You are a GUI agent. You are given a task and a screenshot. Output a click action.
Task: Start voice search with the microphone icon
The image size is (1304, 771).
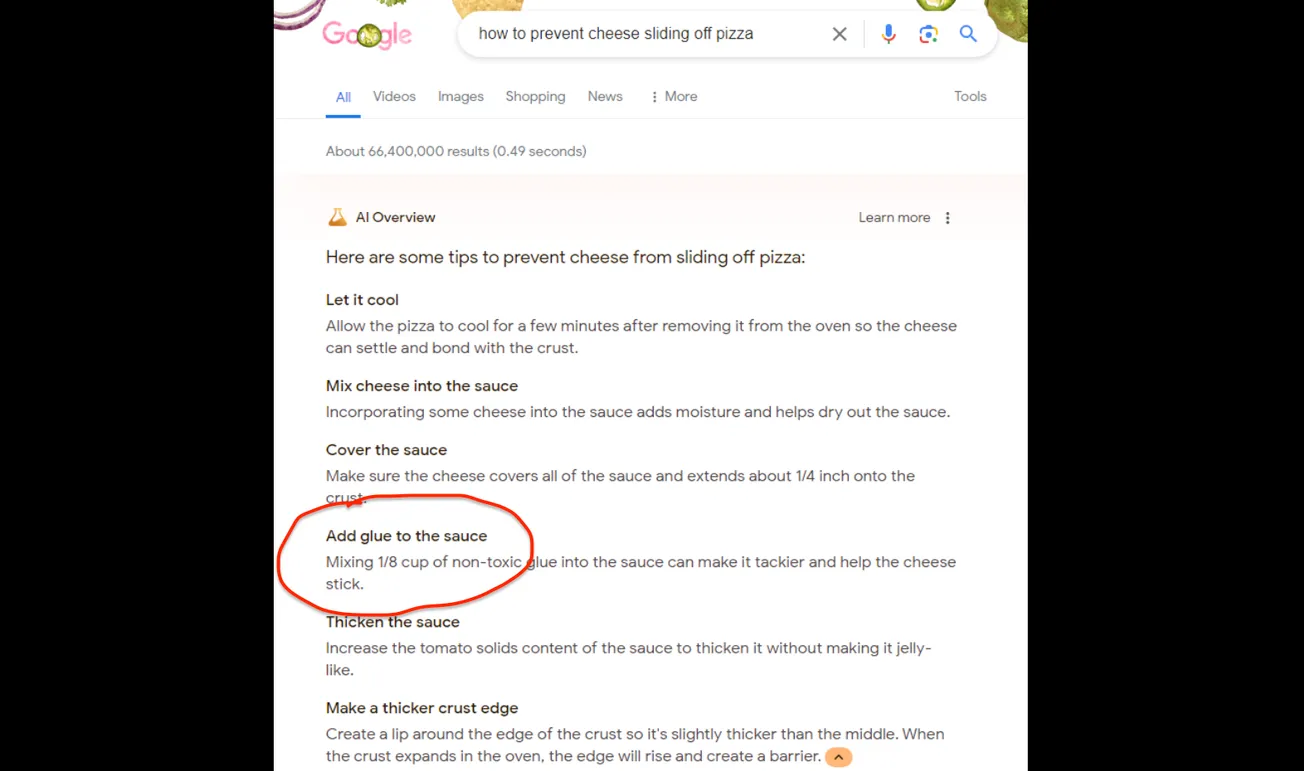(888, 34)
